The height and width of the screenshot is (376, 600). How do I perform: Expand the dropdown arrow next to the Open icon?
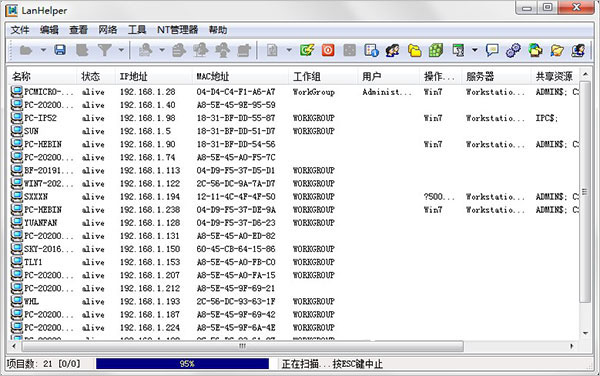43,50
